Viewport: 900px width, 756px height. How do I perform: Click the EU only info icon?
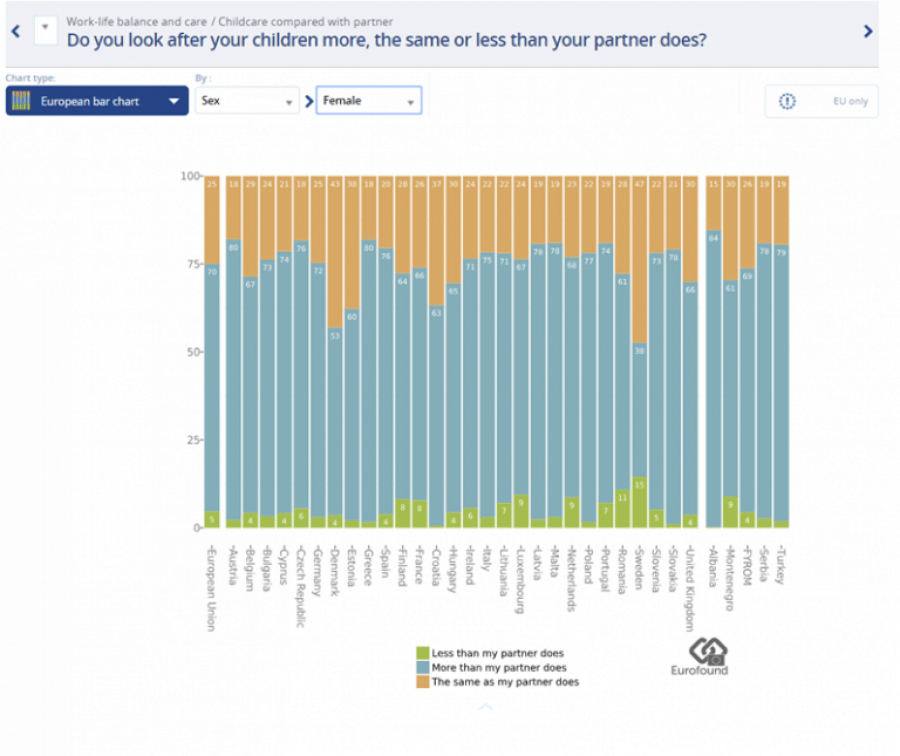tap(787, 101)
